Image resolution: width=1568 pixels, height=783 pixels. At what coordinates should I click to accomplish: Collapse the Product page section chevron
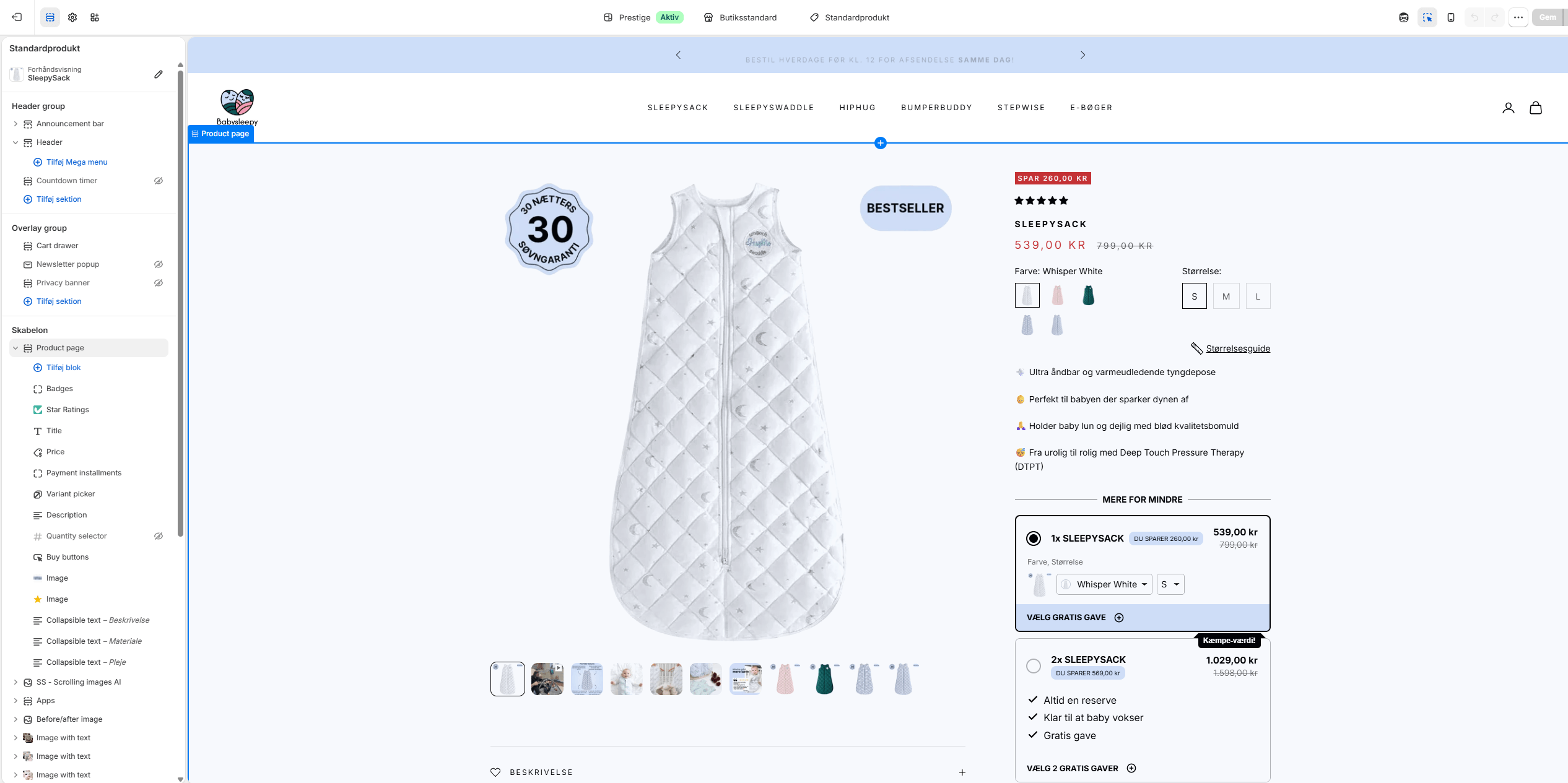(15, 348)
